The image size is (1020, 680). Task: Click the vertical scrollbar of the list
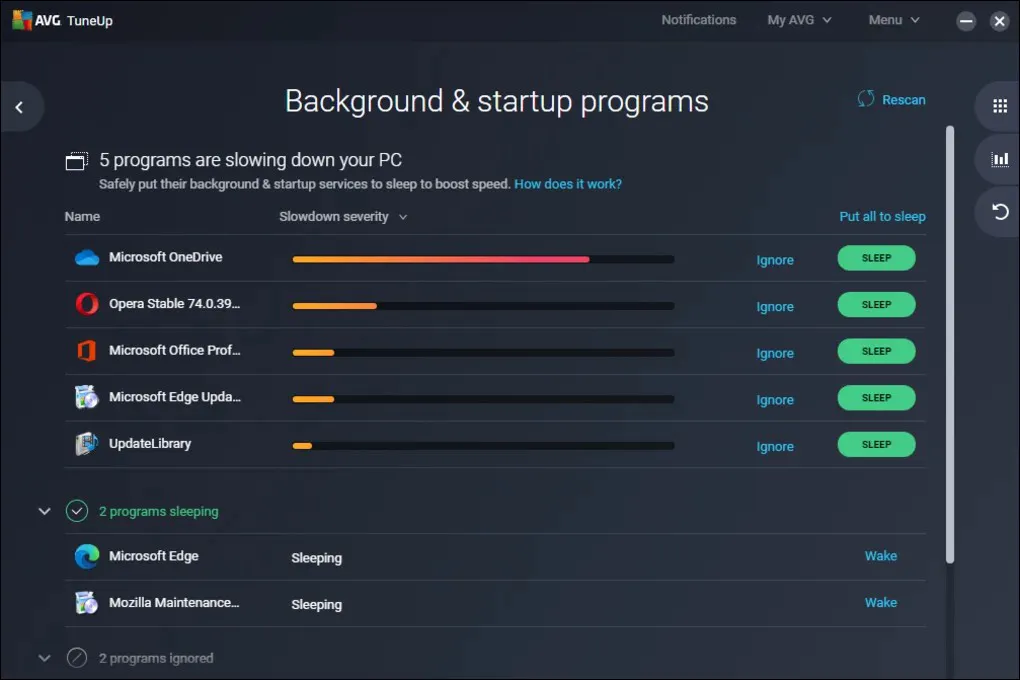(949, 340)
